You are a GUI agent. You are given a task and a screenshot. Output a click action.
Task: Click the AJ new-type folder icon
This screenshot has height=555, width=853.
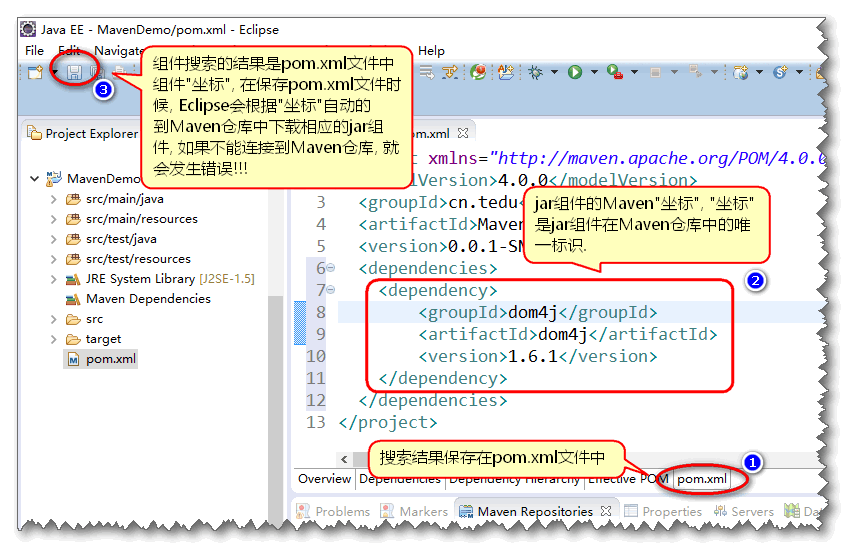click(x=506, y=72)
